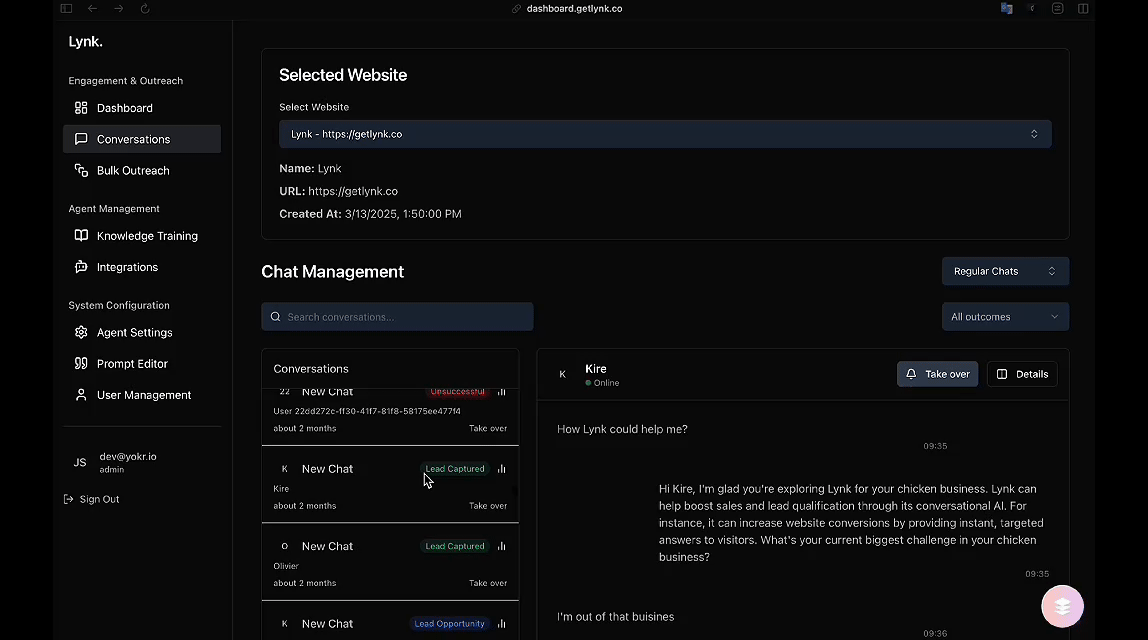Viewport: 1148px width, 640px height.
Task: Expand the Select Website dropdown
Action: click(x=665, y=134)
